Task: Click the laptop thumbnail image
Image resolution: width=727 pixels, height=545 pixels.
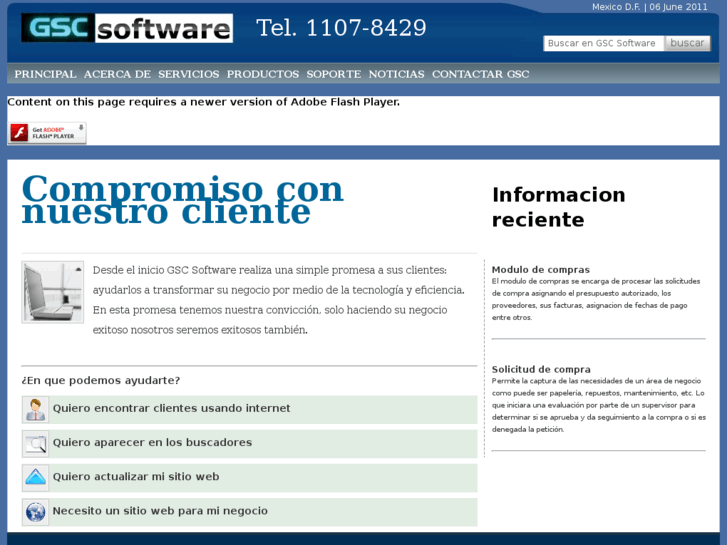Action: pos(53,292)
